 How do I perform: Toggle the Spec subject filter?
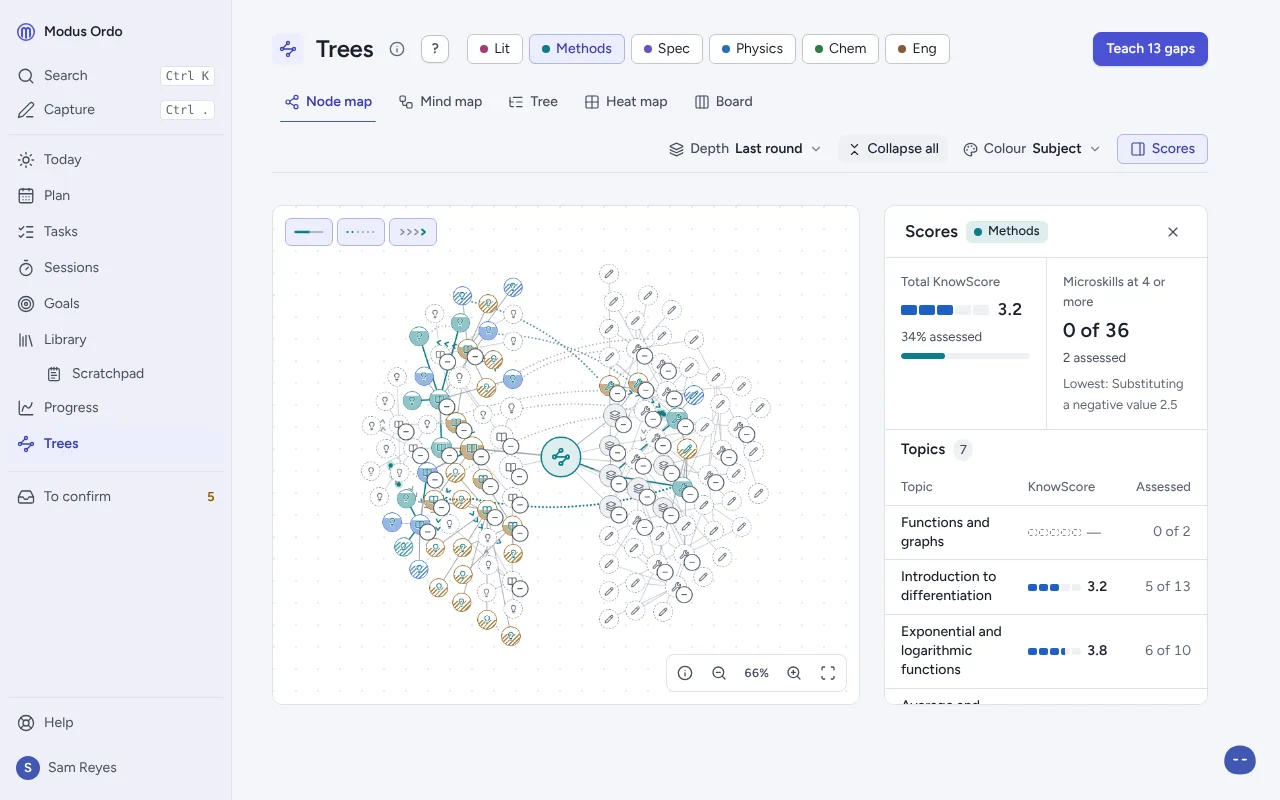[667, 49]
